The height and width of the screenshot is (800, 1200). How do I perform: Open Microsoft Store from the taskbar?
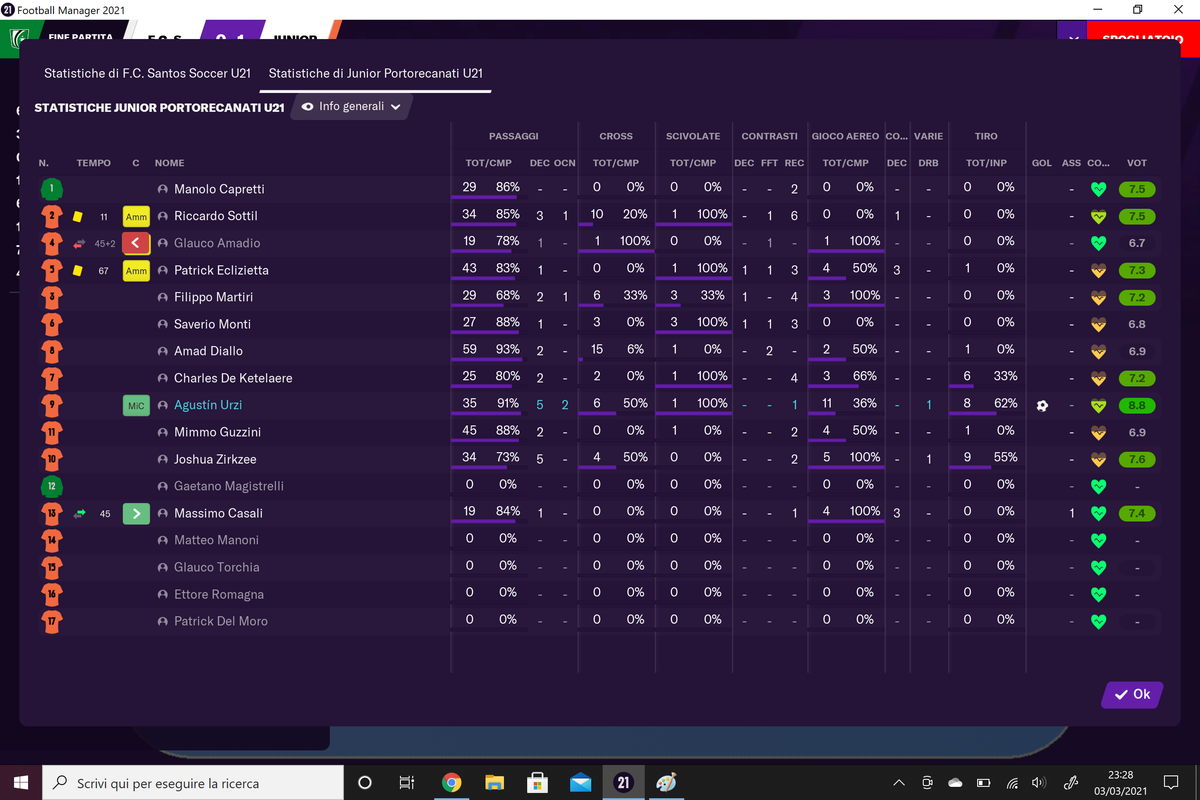(537, 782)
